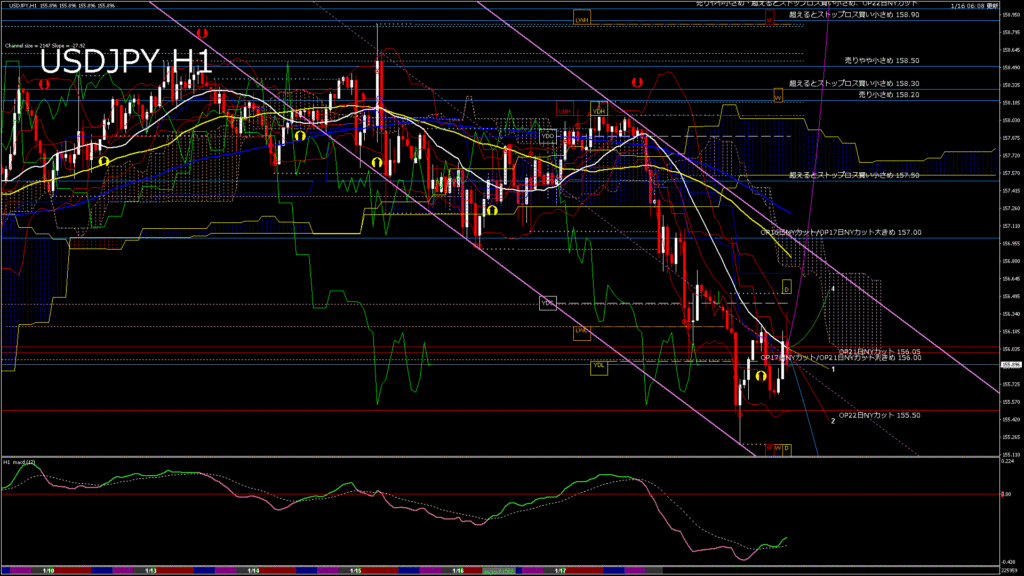Select the W marker near 158.20 line
This screenshot has width=1024, height=576.
777,96
